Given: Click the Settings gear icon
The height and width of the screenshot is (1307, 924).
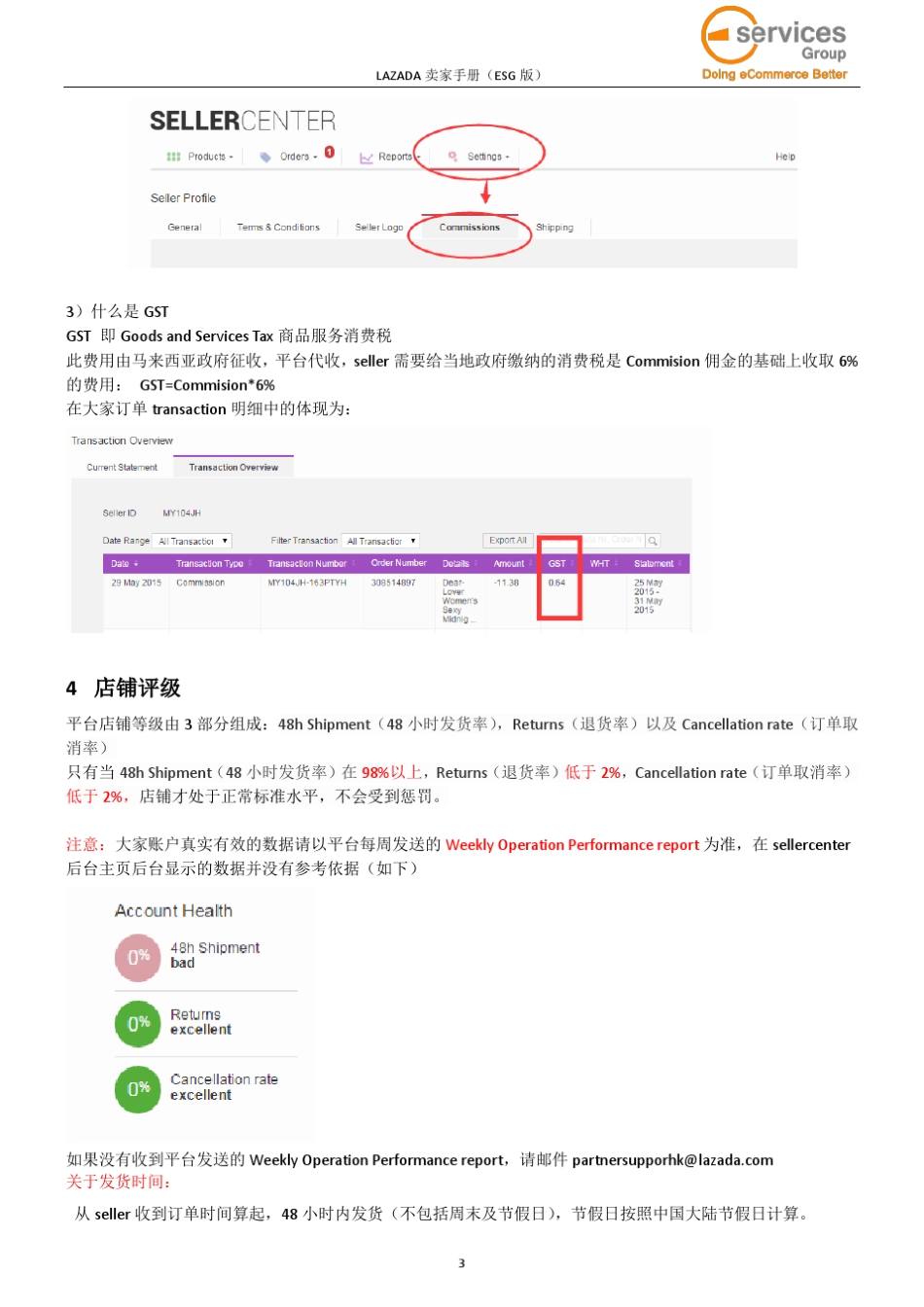Looking at the screenshot, I should coord(453,157).
